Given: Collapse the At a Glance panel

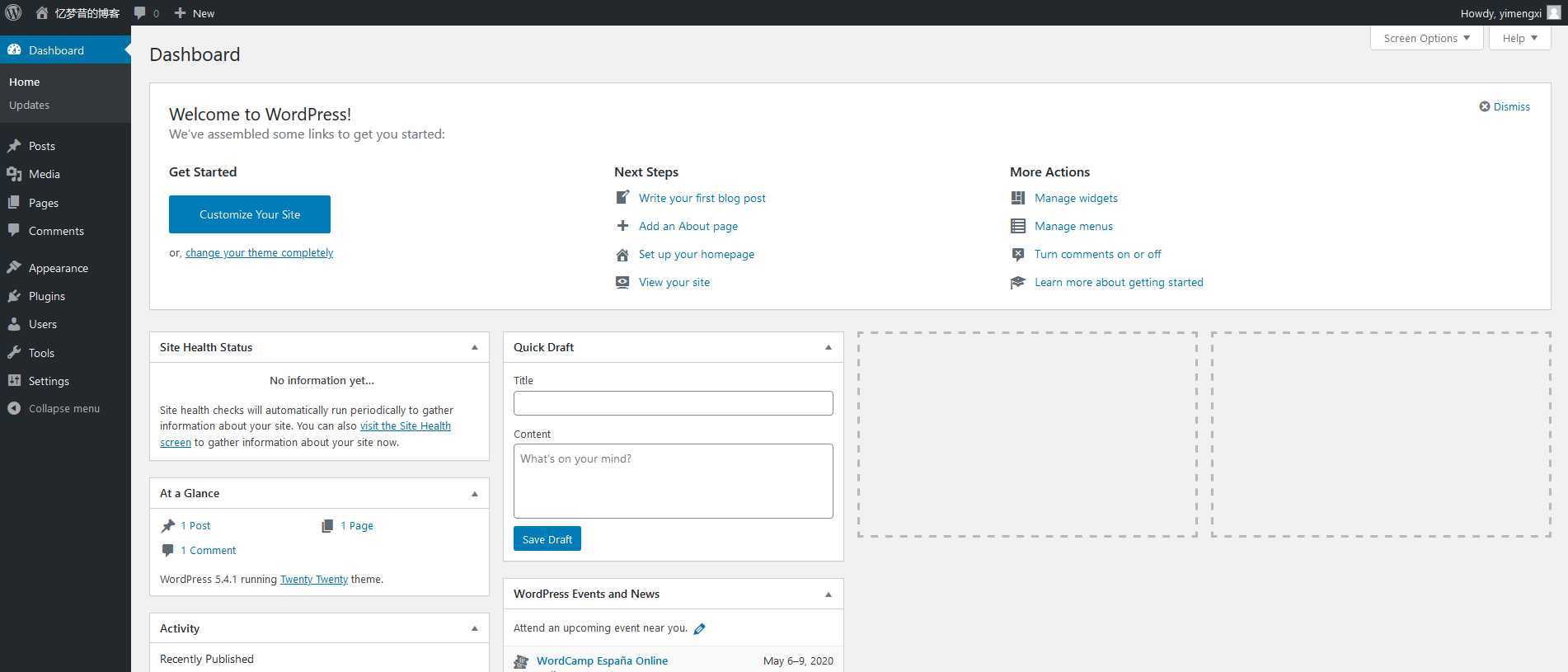Looking at the screenshot, I should (475, 493).
